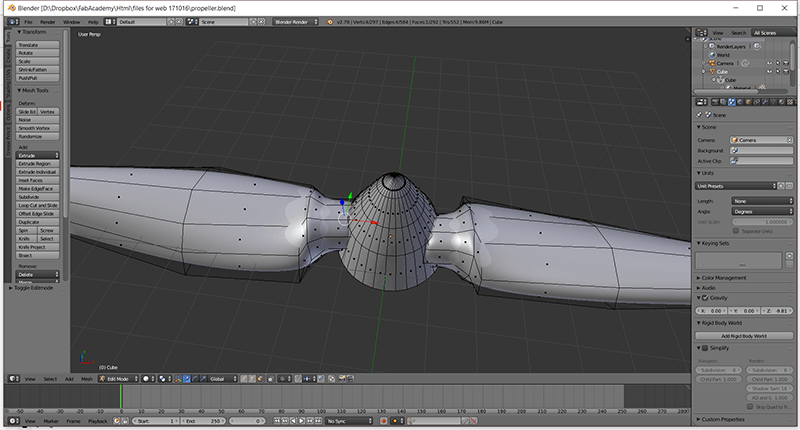Toggle visibility eye for Camera in outliner
The image size is (800, 430).
tap(770, 63)
